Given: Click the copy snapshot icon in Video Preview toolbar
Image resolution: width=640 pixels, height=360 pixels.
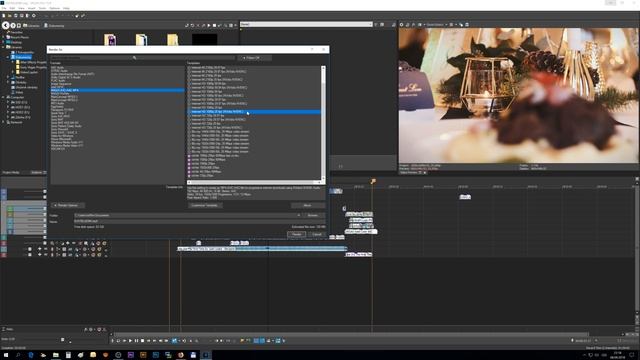Looking at the screenshot, I should pyautogui.click(x=461, y=24).
